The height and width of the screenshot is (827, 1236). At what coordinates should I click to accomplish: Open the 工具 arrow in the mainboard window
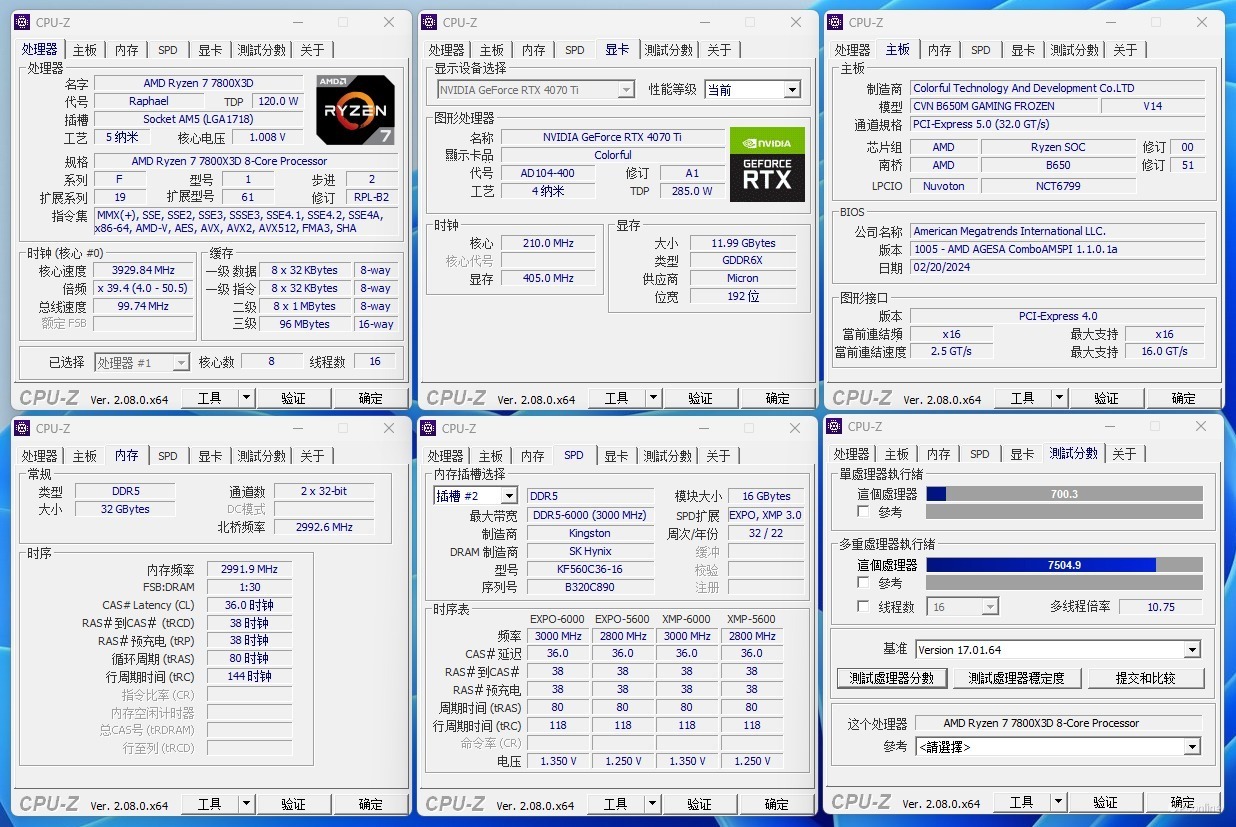(1059, 397)
